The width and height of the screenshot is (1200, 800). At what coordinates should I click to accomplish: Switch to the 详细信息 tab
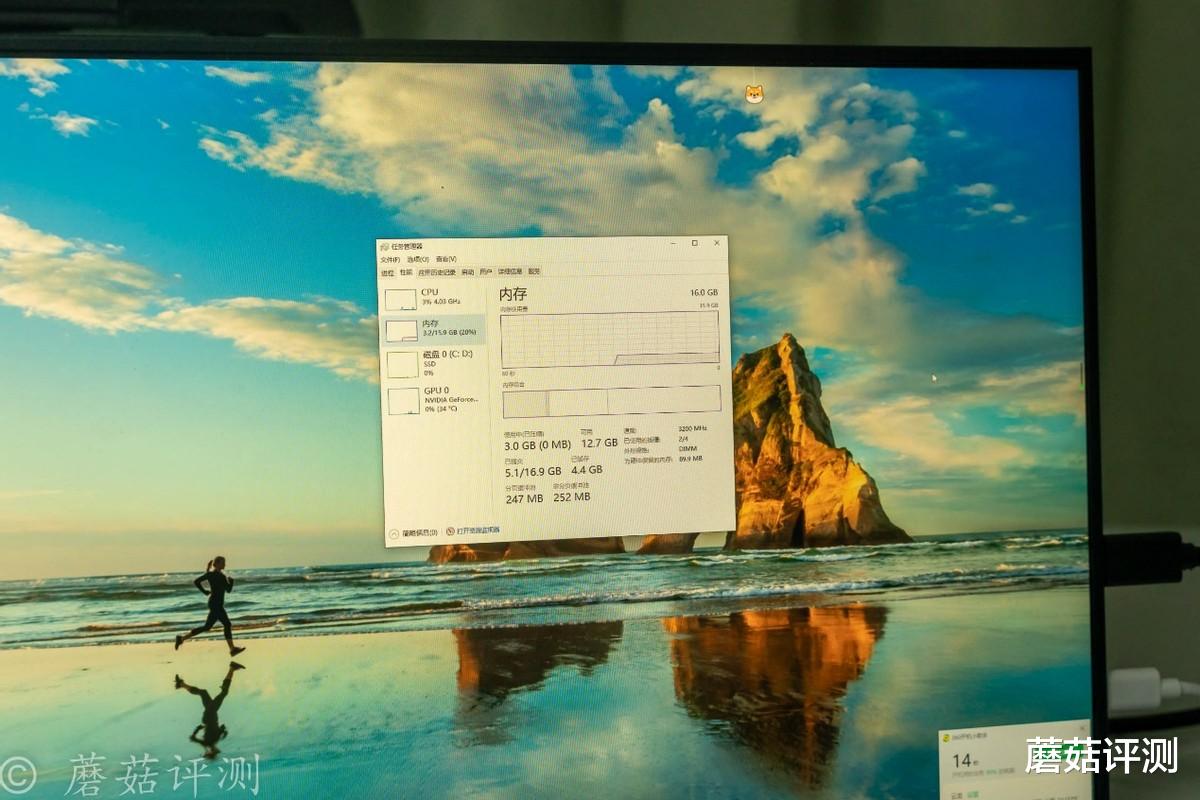click(x=510, y=272)
